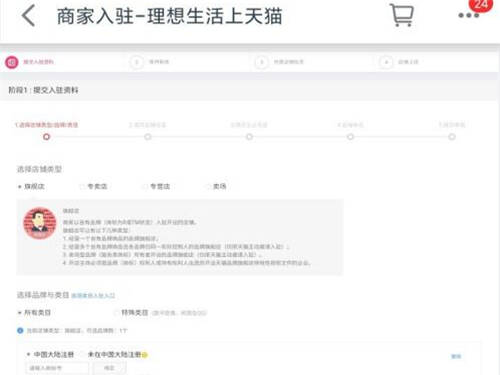500x375 pixels.
Task: Click the stage 4 circle icon
Action: coord(386,62)
